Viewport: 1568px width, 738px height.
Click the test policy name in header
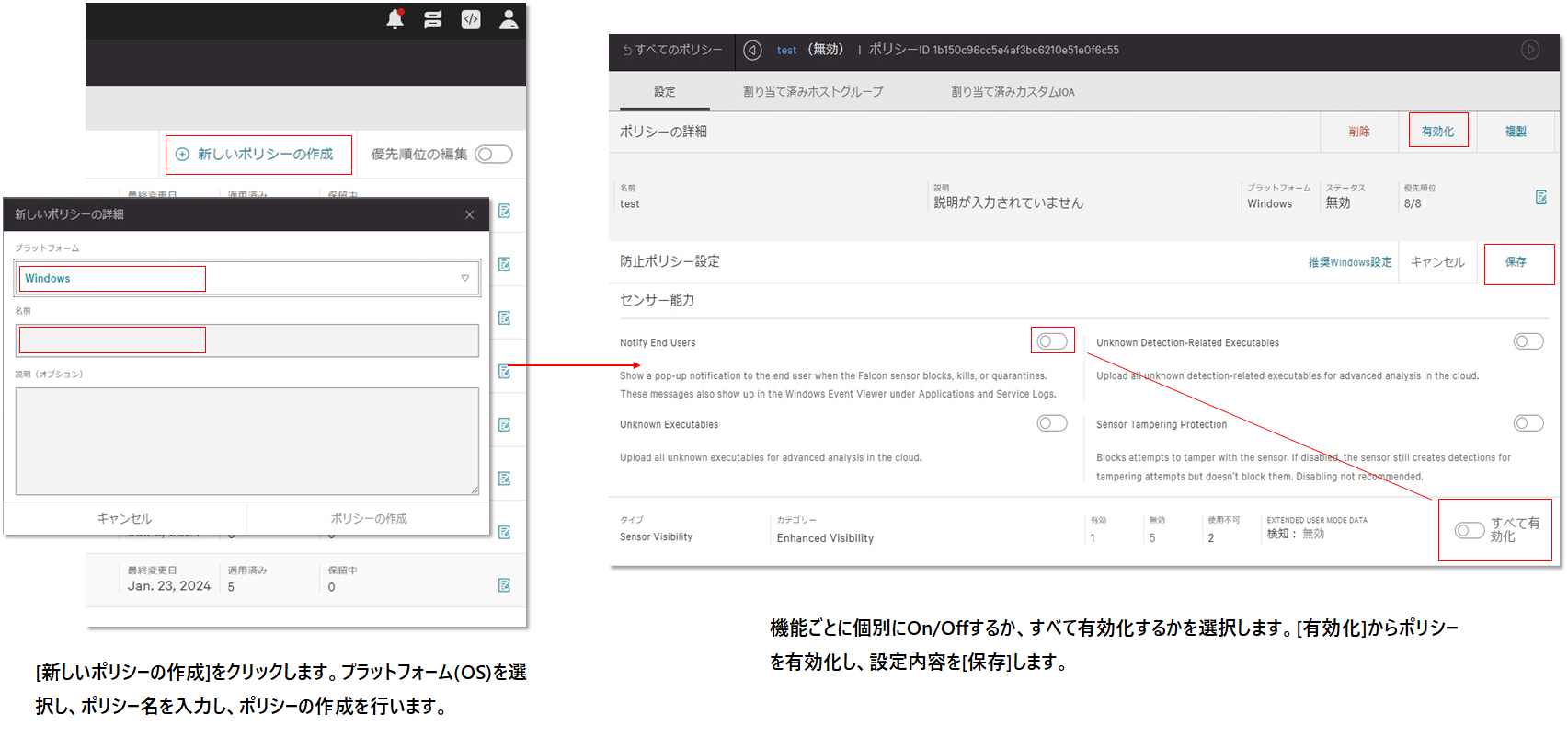coord(786,51)
